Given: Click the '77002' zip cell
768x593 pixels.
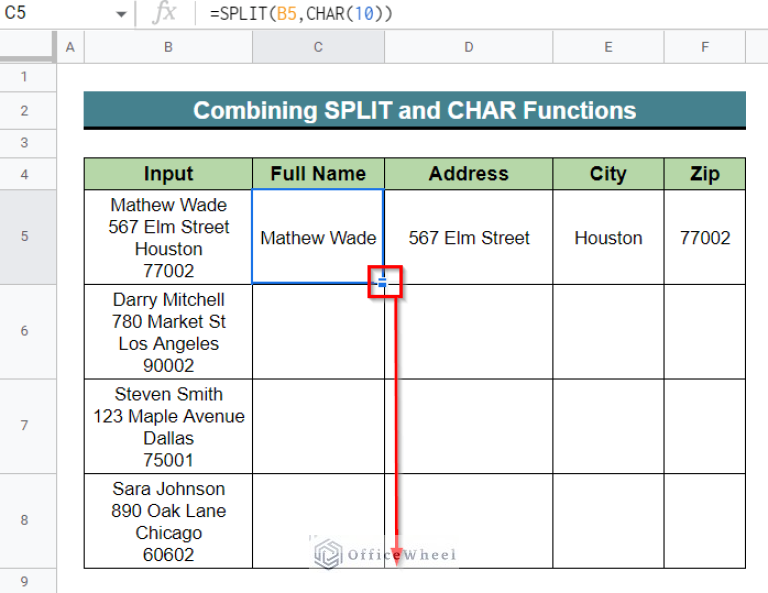Looking at the screenshot, I should coord(705,237).
